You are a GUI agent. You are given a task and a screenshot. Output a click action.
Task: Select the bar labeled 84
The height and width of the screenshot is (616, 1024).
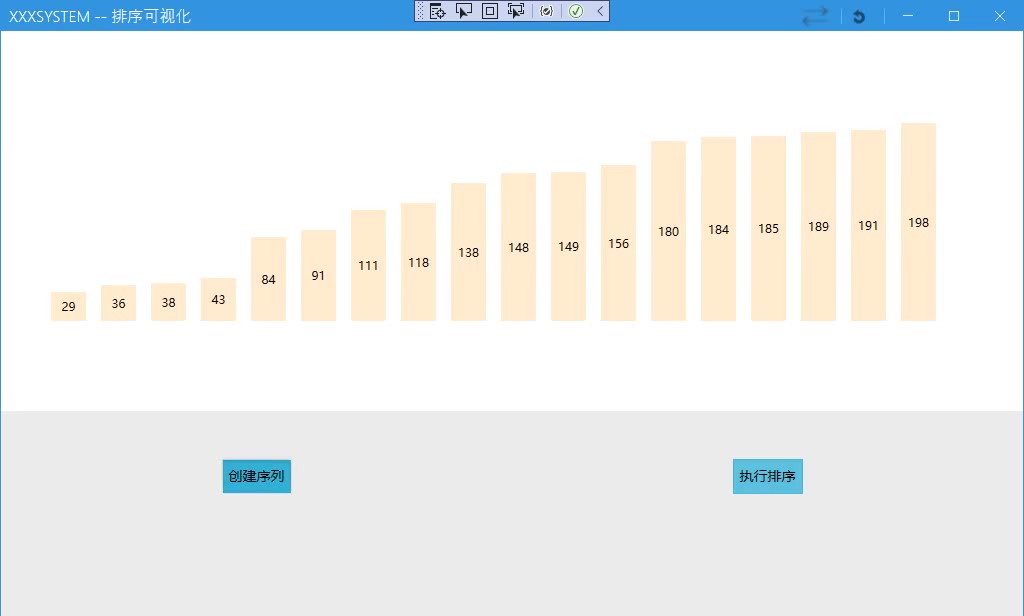pyautogui.click(x=268, y=279)
